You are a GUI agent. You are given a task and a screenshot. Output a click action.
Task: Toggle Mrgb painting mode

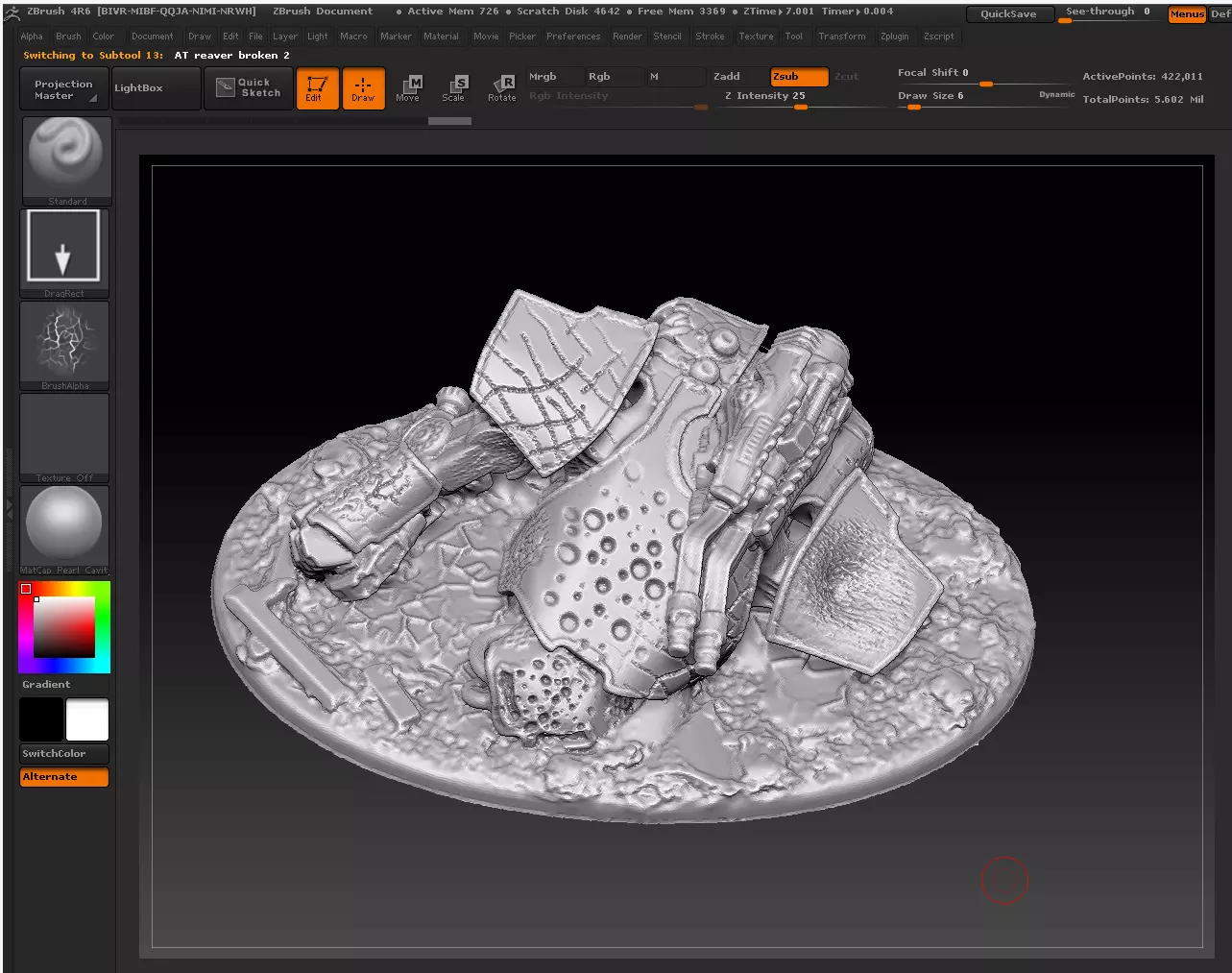coord(555,77)
